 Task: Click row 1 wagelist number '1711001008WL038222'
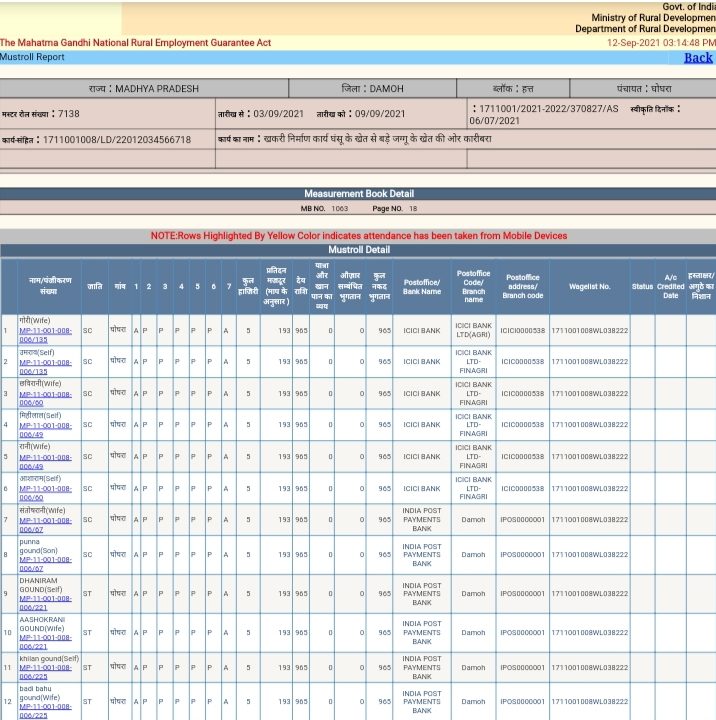coord(589,331)
